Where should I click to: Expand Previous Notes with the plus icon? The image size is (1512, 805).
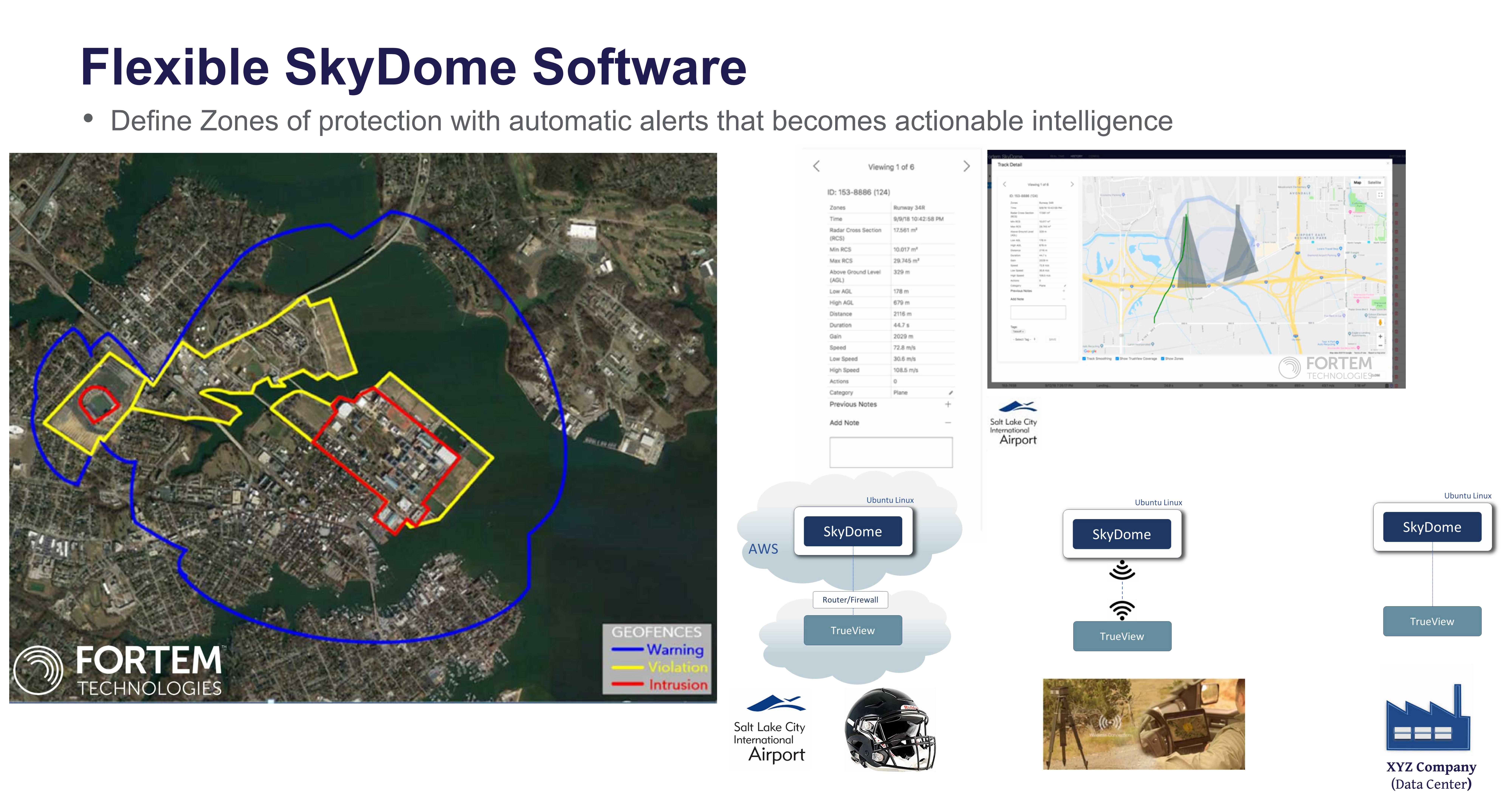click(x=948, y=404)
